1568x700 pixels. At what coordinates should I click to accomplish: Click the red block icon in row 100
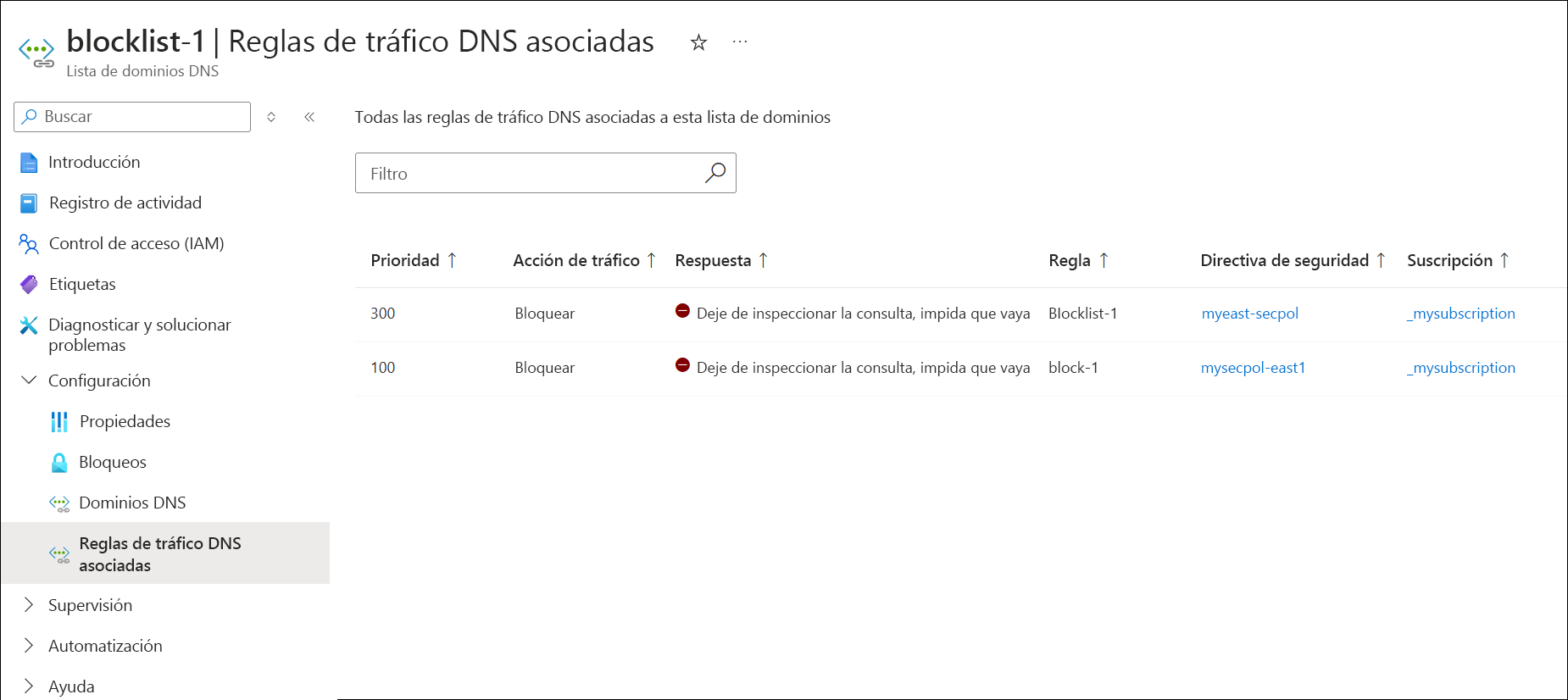682,365
